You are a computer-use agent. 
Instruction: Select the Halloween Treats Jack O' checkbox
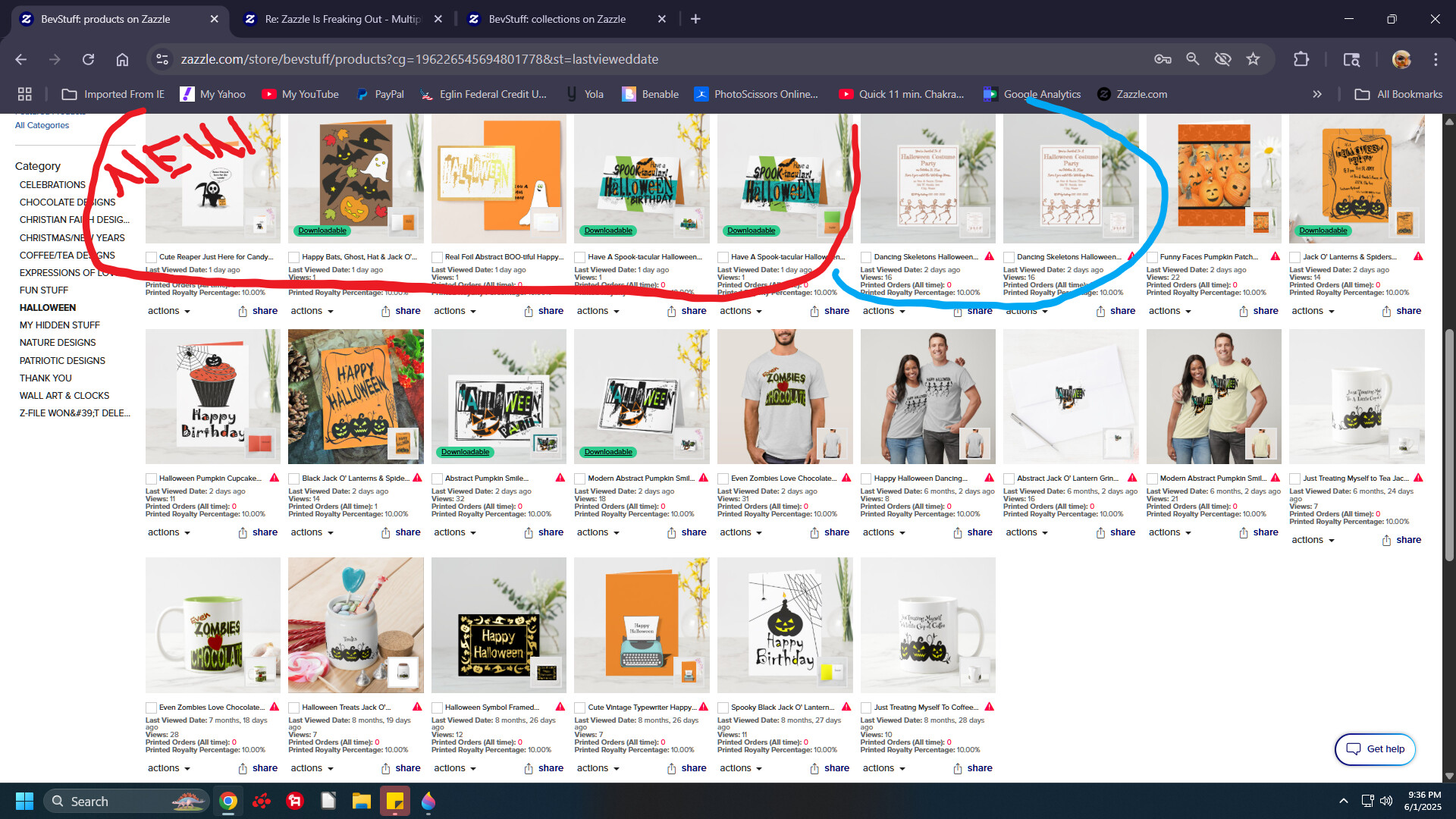click(293, 708)
